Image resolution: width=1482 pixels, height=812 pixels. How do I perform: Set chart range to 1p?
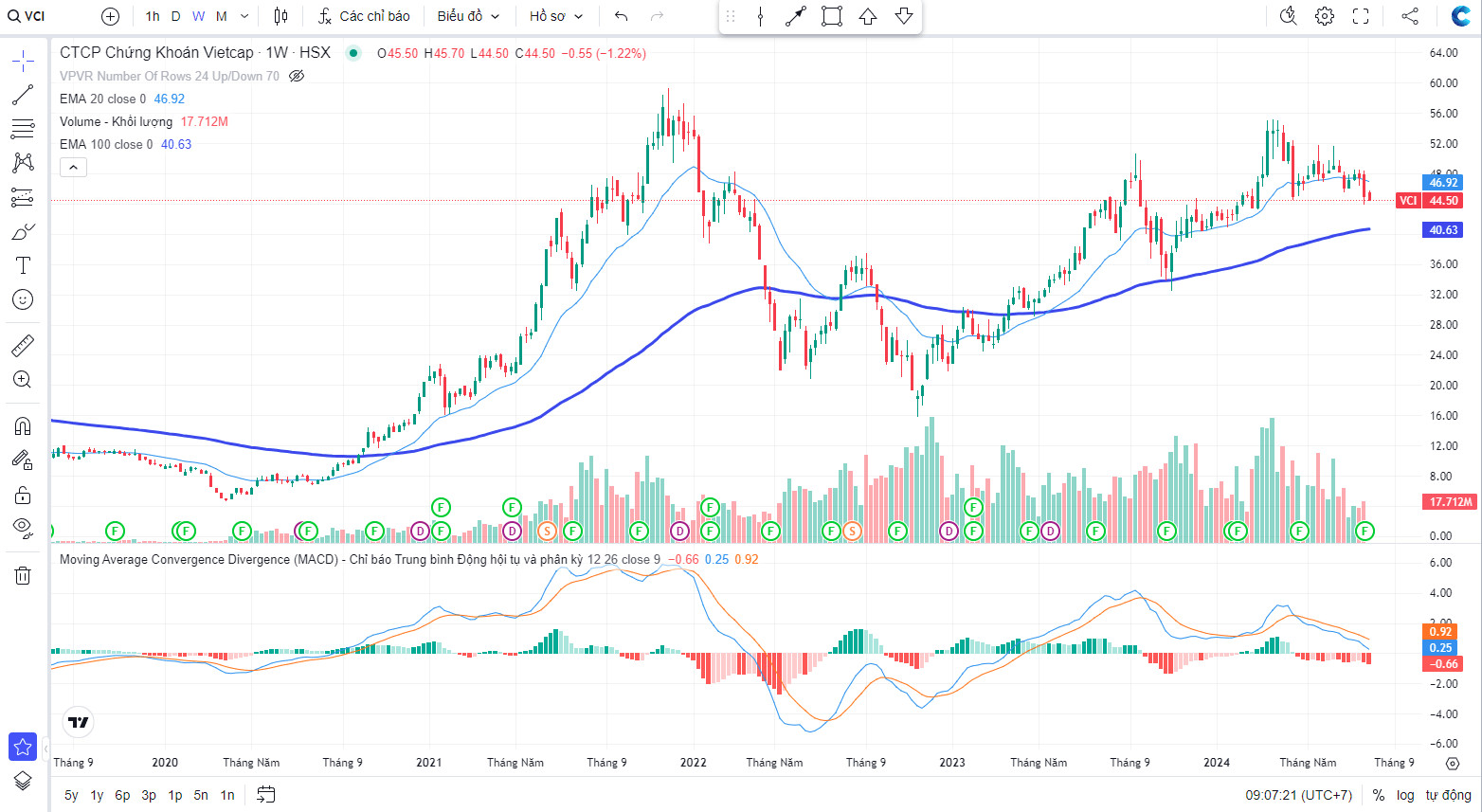[175, 795]
